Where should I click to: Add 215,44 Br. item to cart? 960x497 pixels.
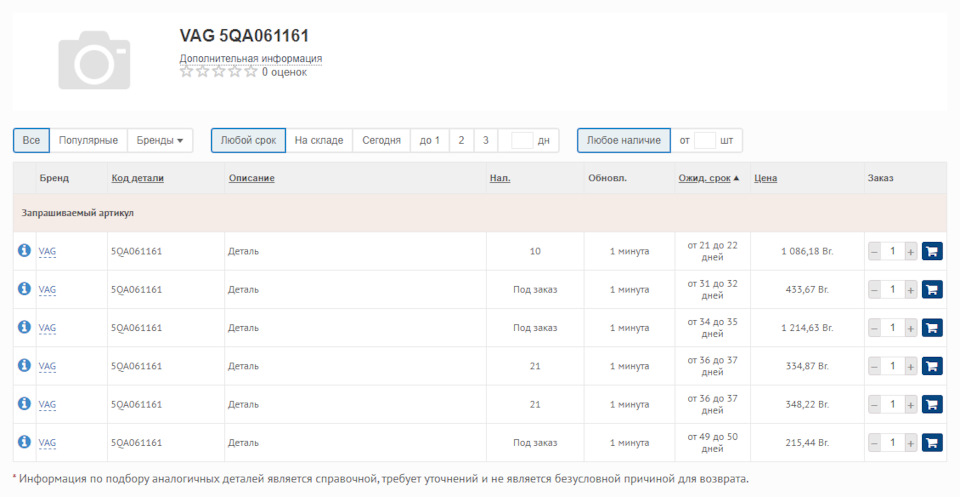pyautogui.click(x=932, y=443)
